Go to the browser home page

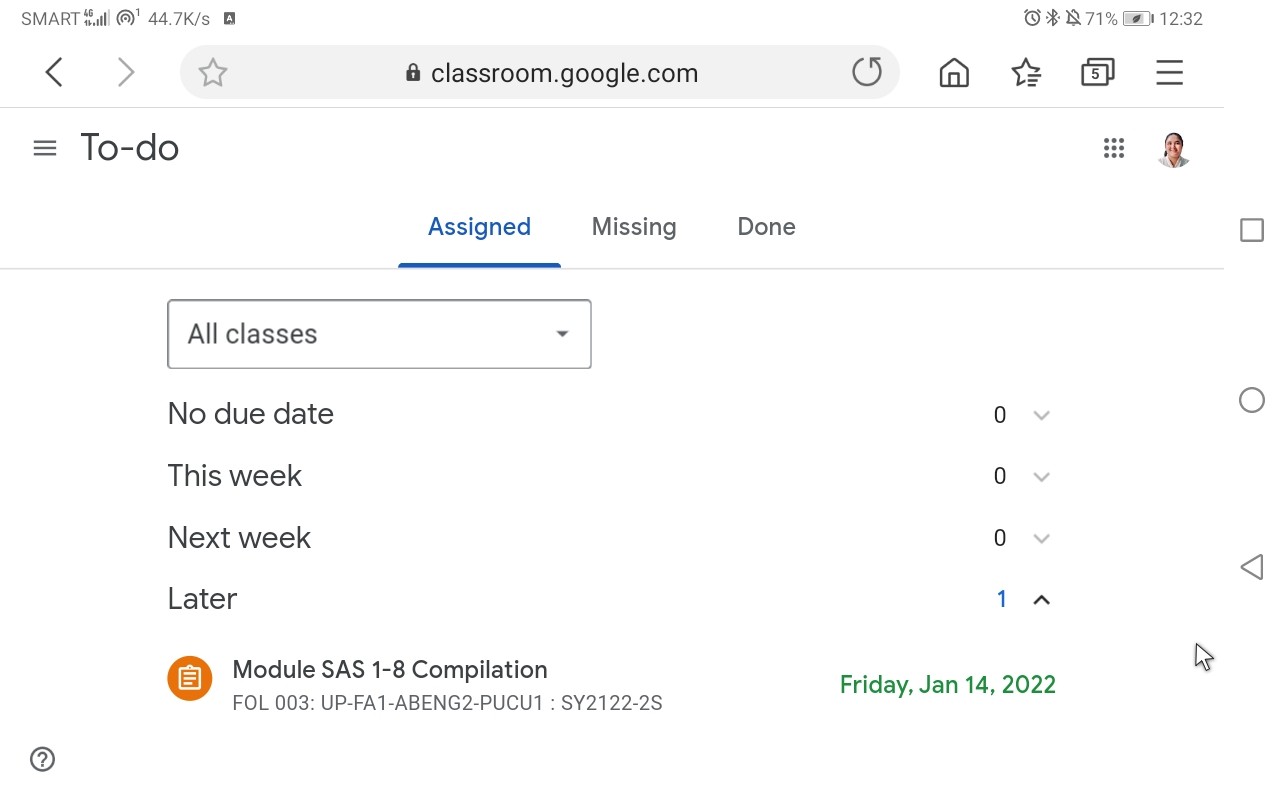[954, 72]
